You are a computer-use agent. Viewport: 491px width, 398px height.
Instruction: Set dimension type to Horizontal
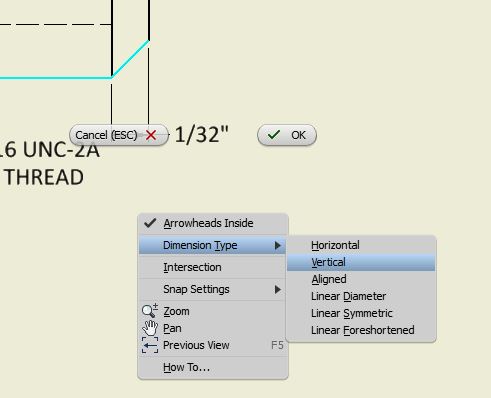click(361, 245)
